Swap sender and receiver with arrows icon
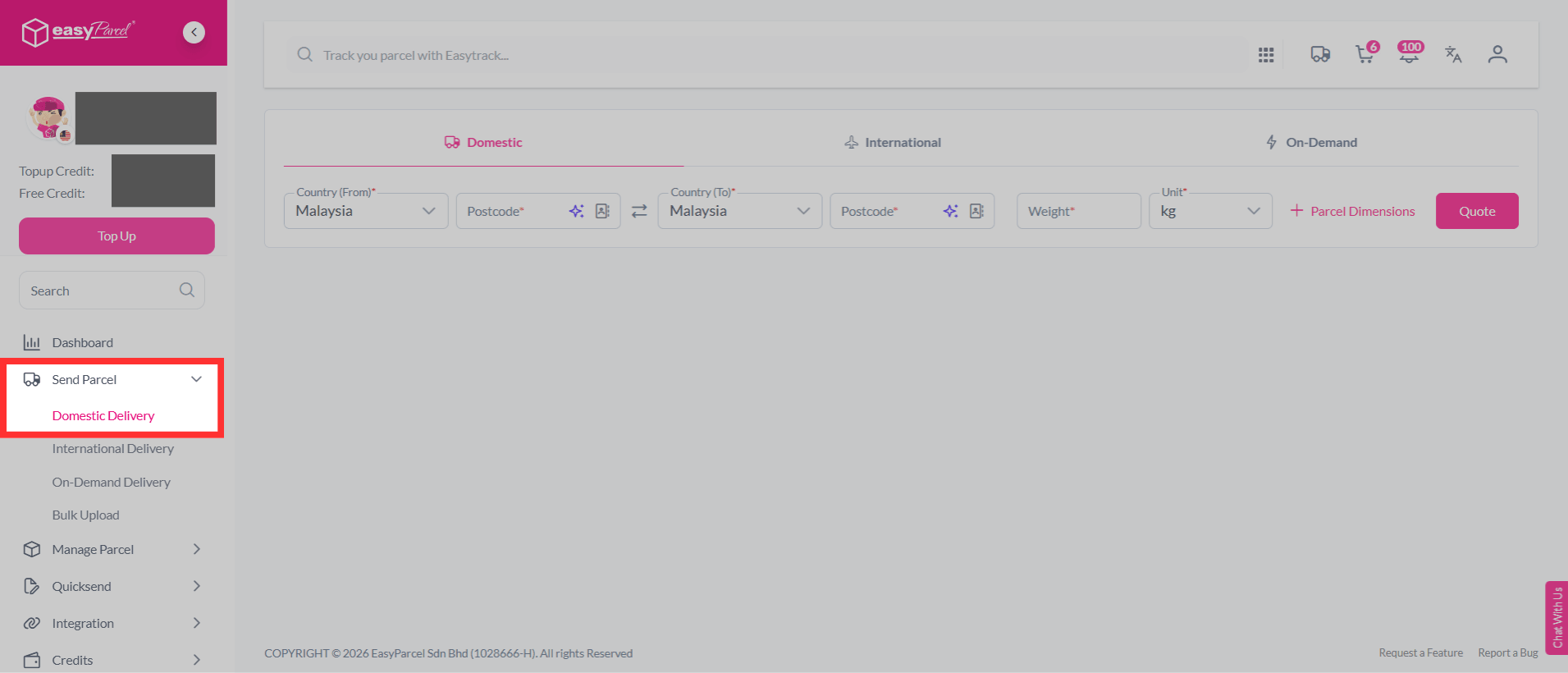 639,211
